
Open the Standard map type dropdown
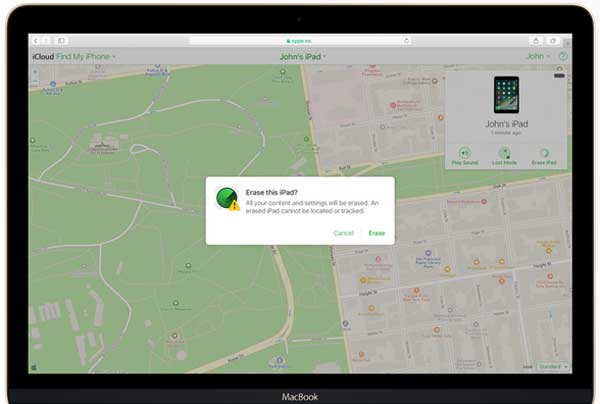click(x=553, y=367)
